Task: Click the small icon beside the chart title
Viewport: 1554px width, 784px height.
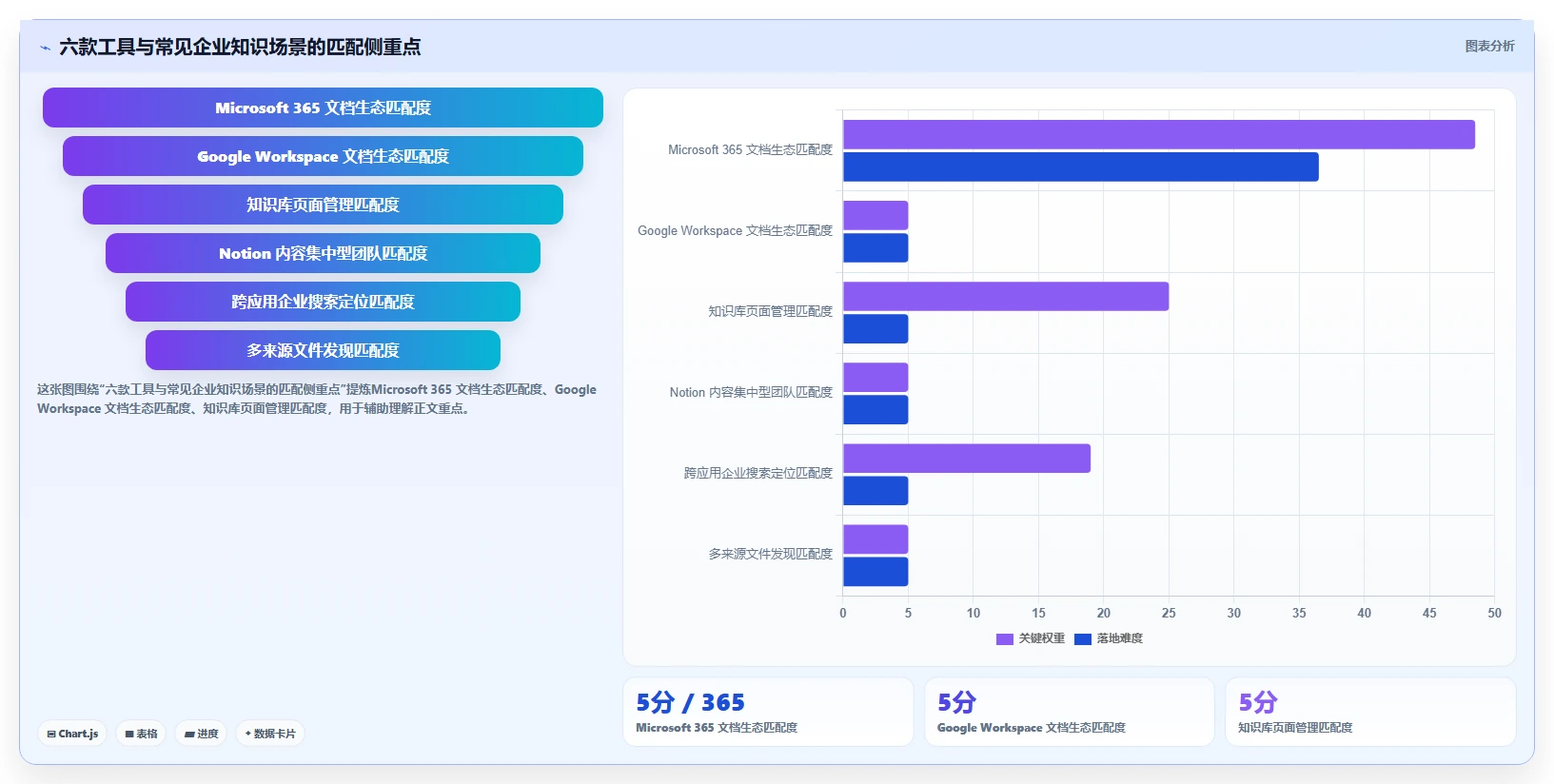Action: (45, 47)
